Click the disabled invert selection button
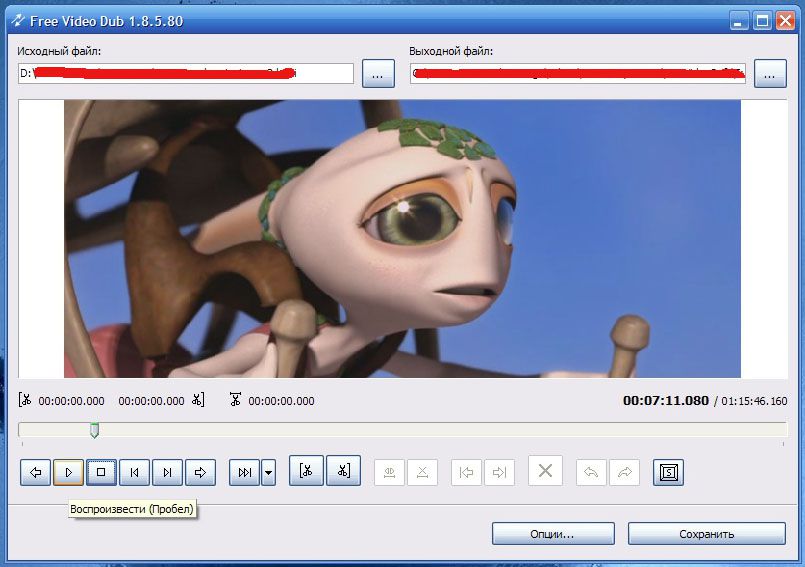This screenshot has height=567, width=805. (x=389, y=472)
